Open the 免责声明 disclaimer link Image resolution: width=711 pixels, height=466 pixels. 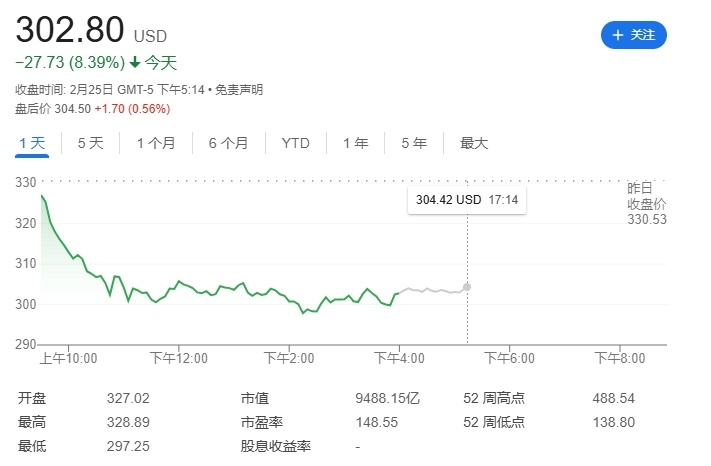[x=239, y=90]
